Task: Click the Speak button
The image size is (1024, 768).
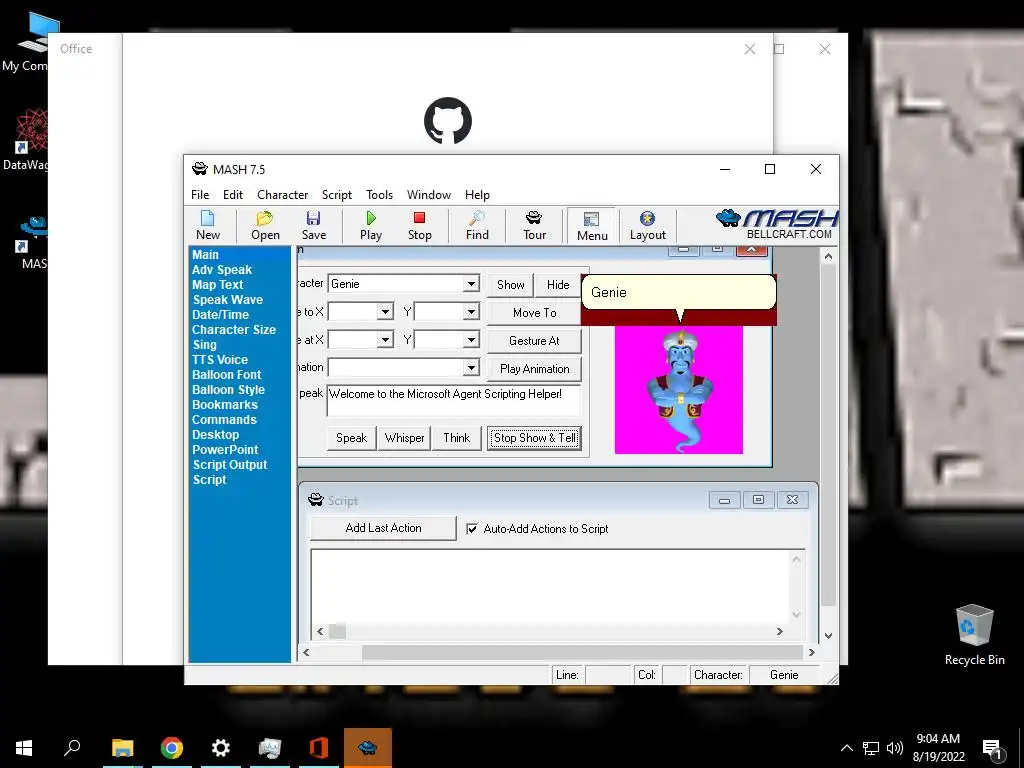Action: [351, 438]
